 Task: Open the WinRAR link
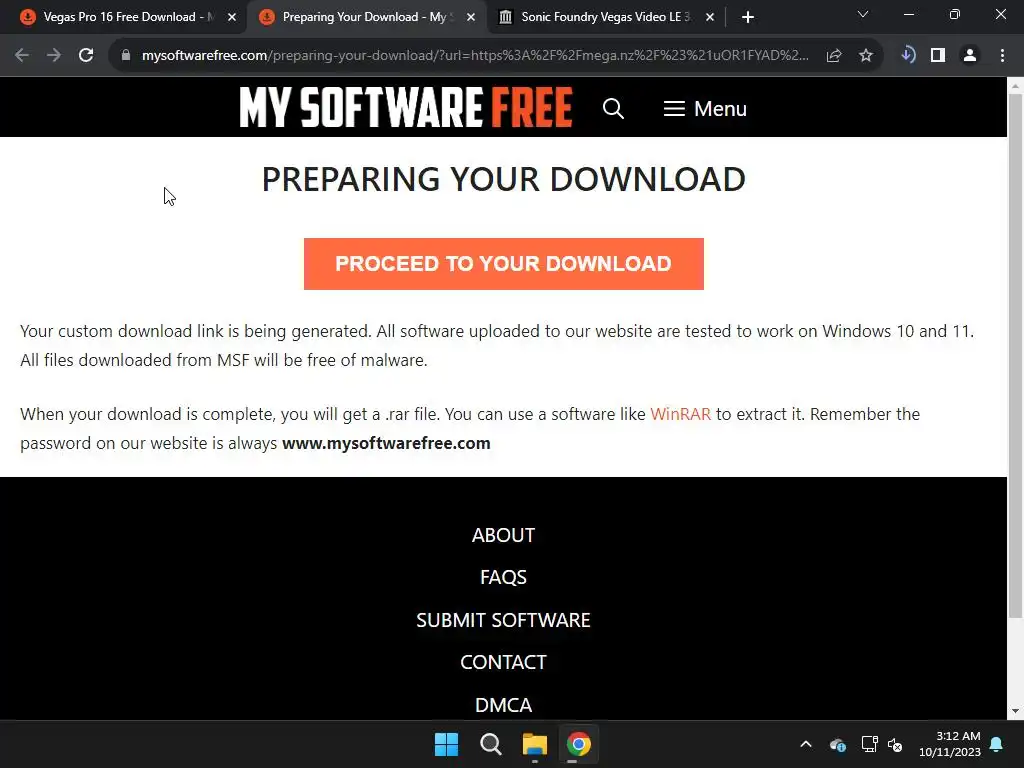680,414
